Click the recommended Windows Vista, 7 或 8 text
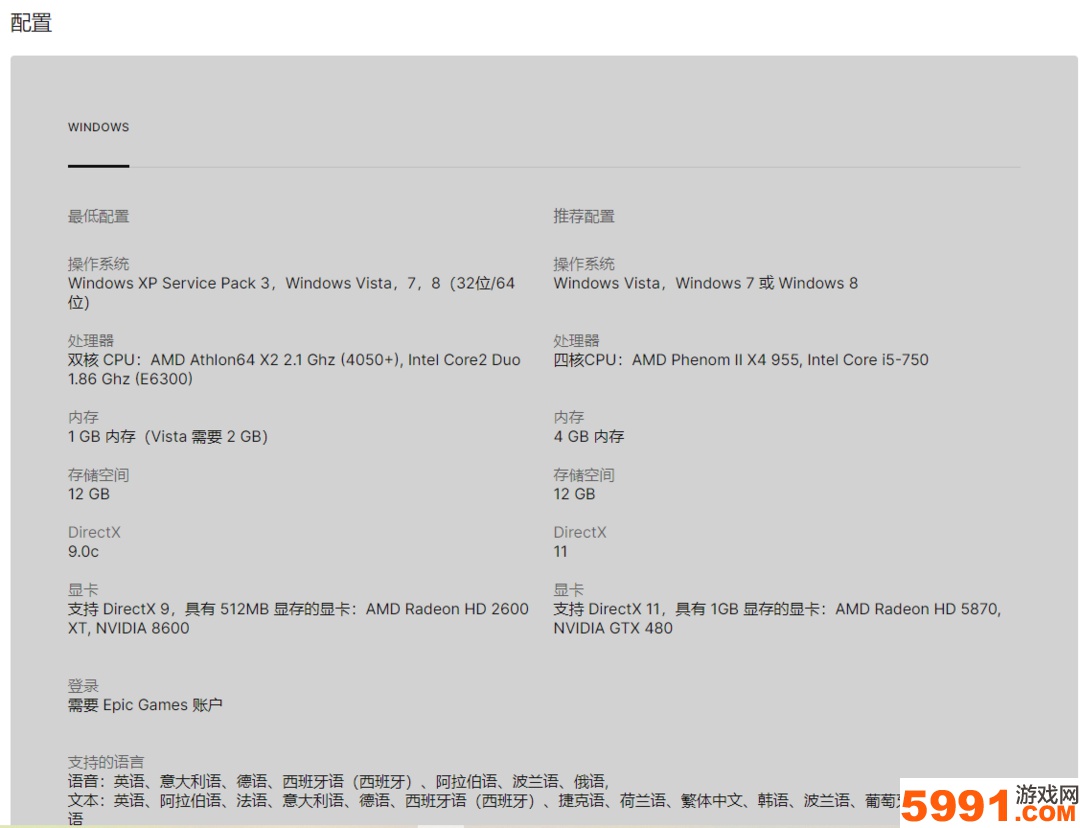Image resolution: width=1080 pixels, height=828 pixels. pyautogui.click(x=705, y=283)
